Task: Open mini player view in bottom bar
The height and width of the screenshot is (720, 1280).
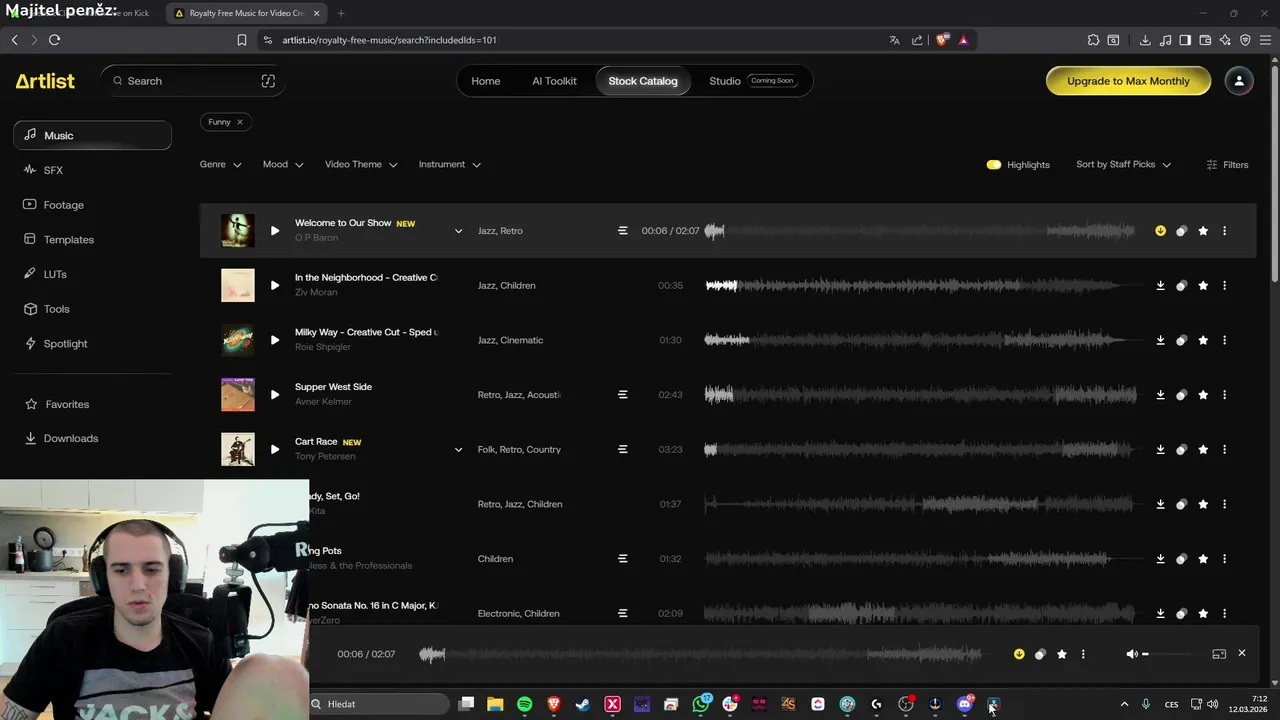Action: tap(1219, 654)
